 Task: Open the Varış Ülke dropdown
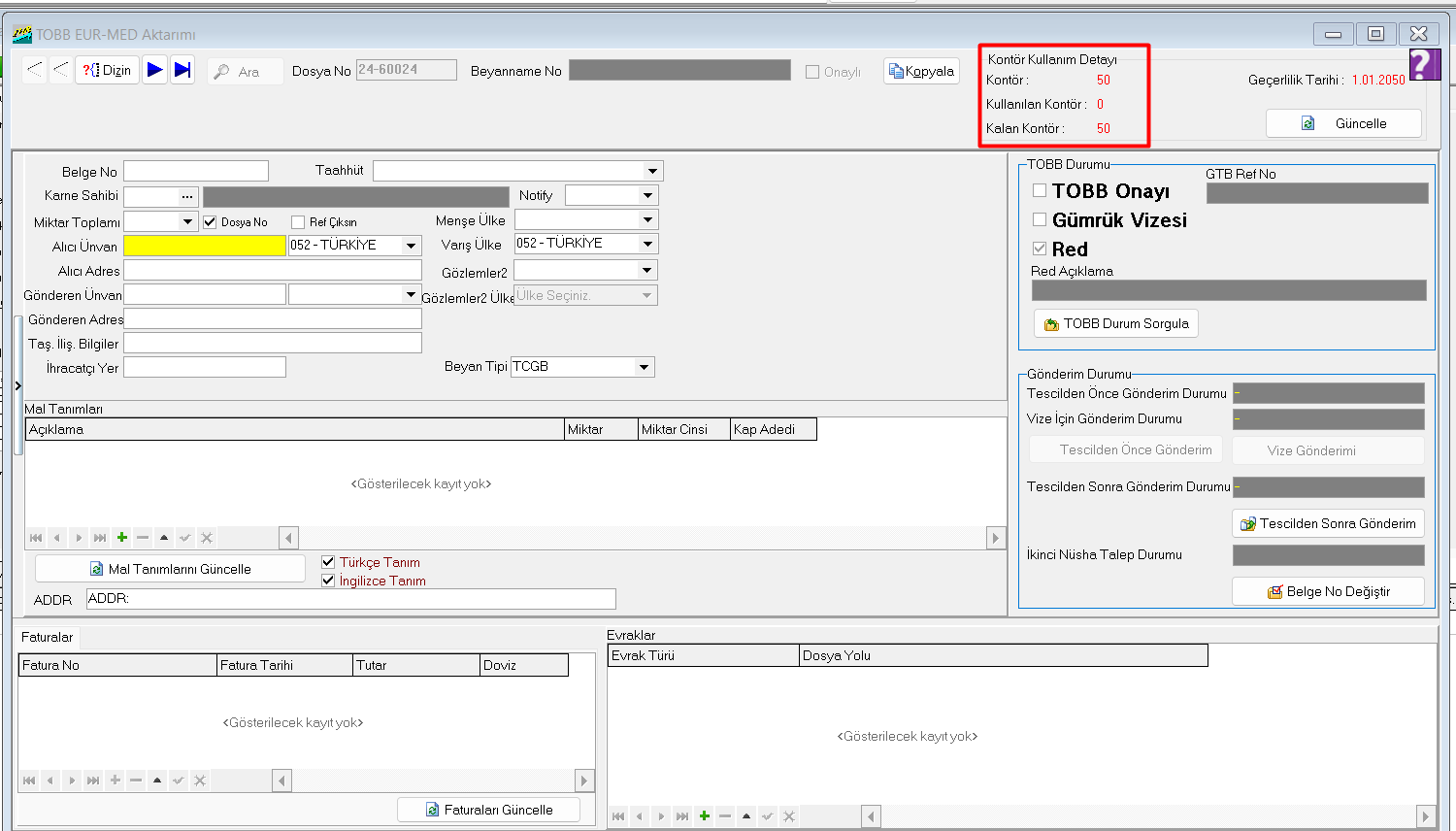tap(647, 244)
